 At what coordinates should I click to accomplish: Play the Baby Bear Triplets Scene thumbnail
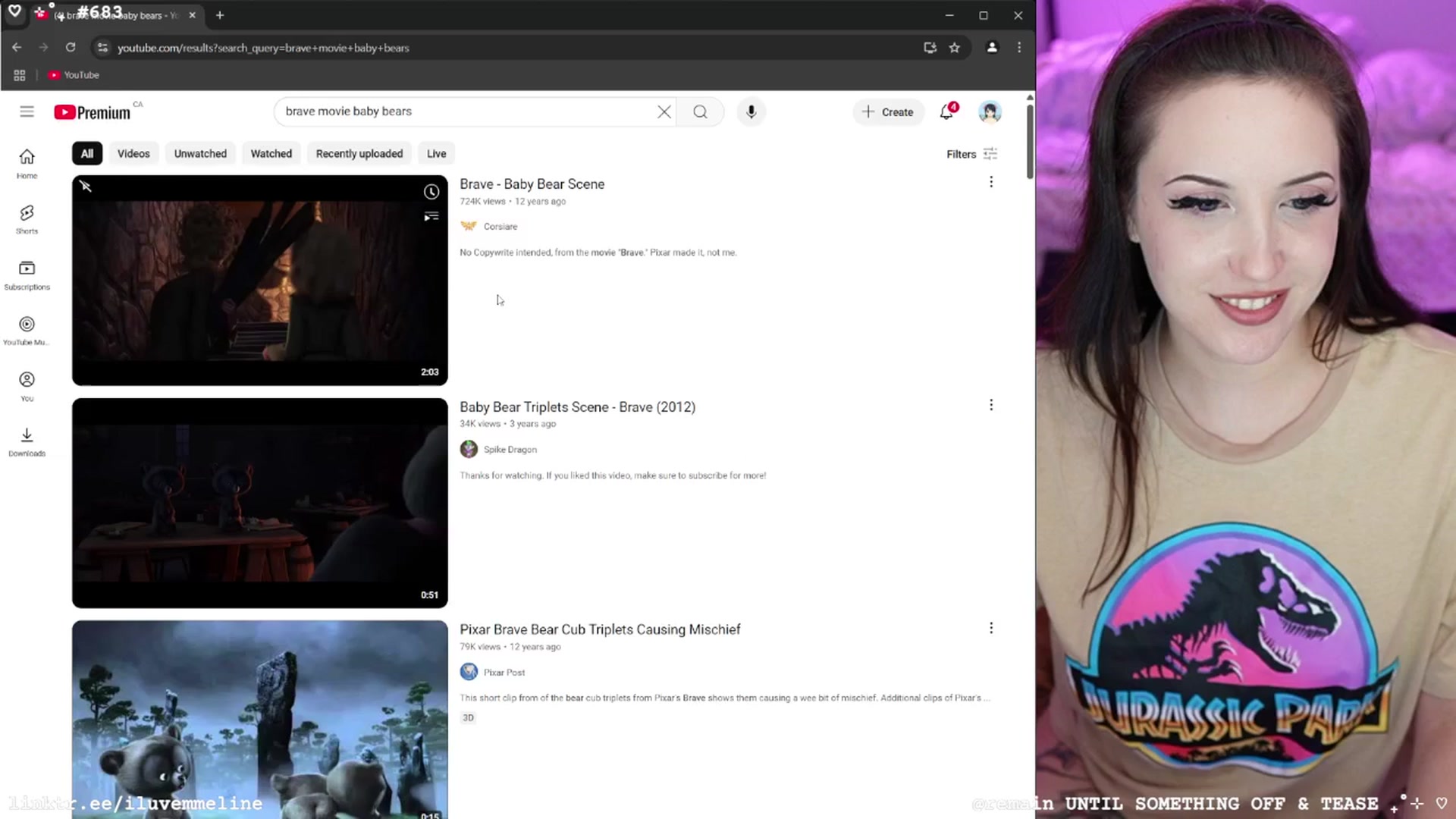click(x=260, y=503)
